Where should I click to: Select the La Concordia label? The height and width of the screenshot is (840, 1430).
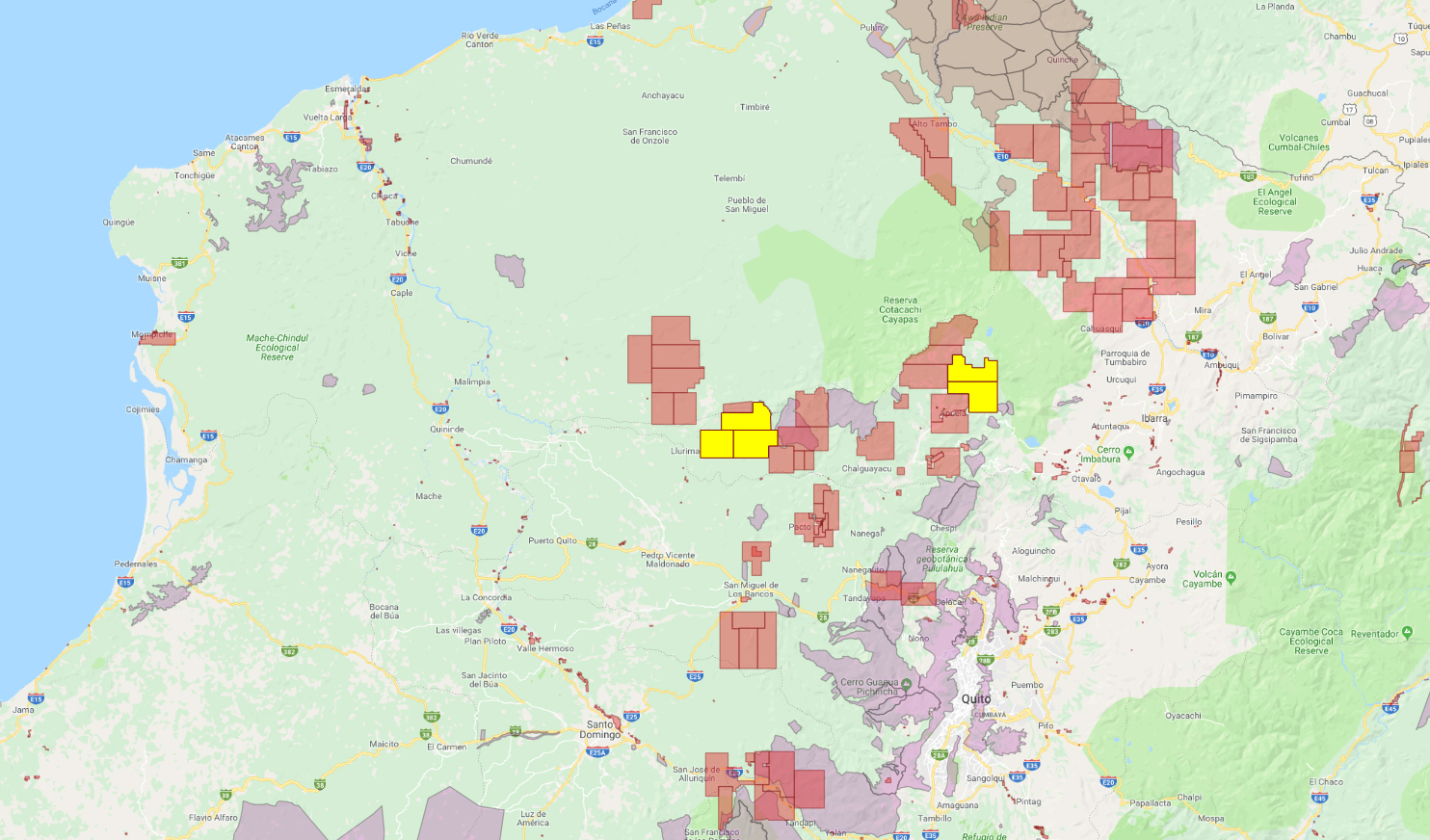486,597
